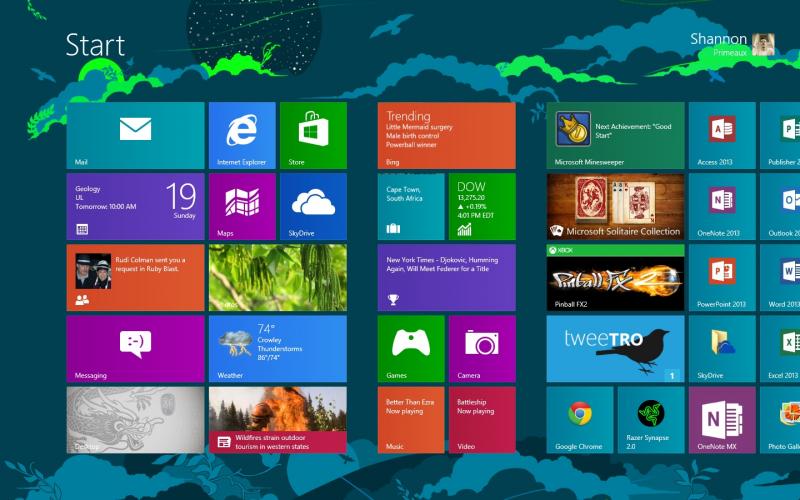Launch PowerPoint 2013

[x=722, y=278]
